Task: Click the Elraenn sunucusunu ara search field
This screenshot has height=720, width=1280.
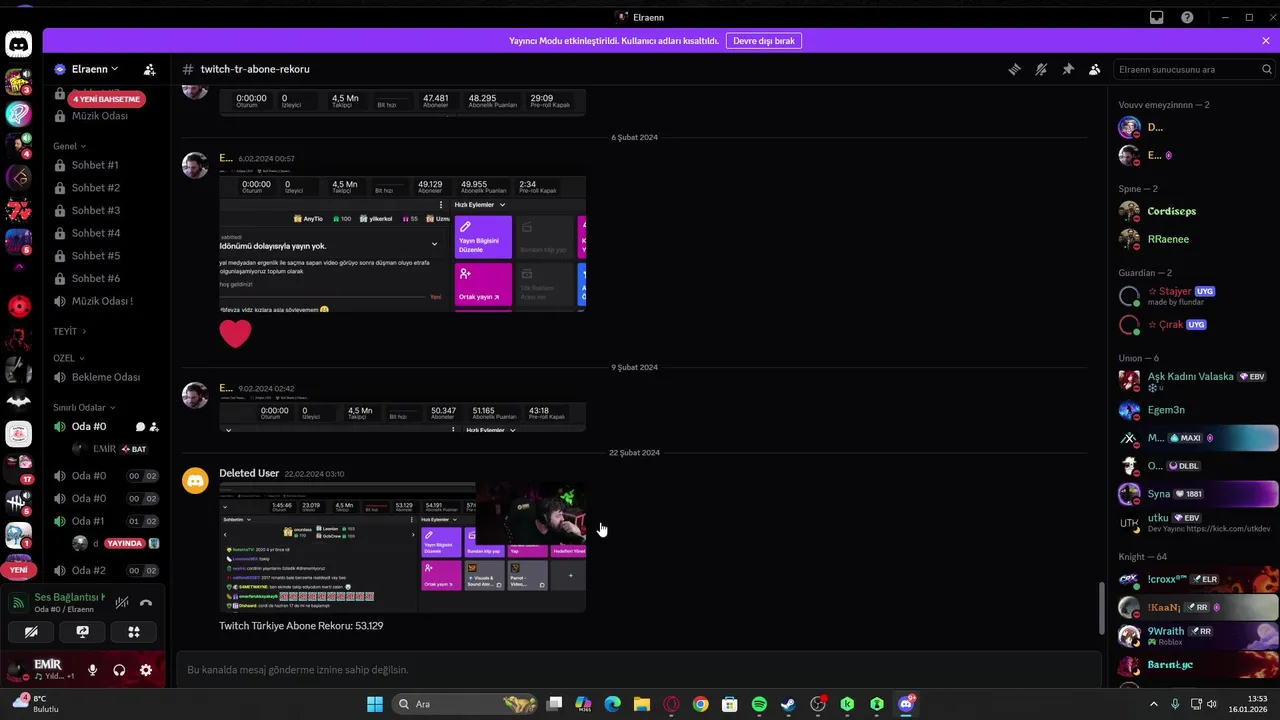Action: [1195, 69]
